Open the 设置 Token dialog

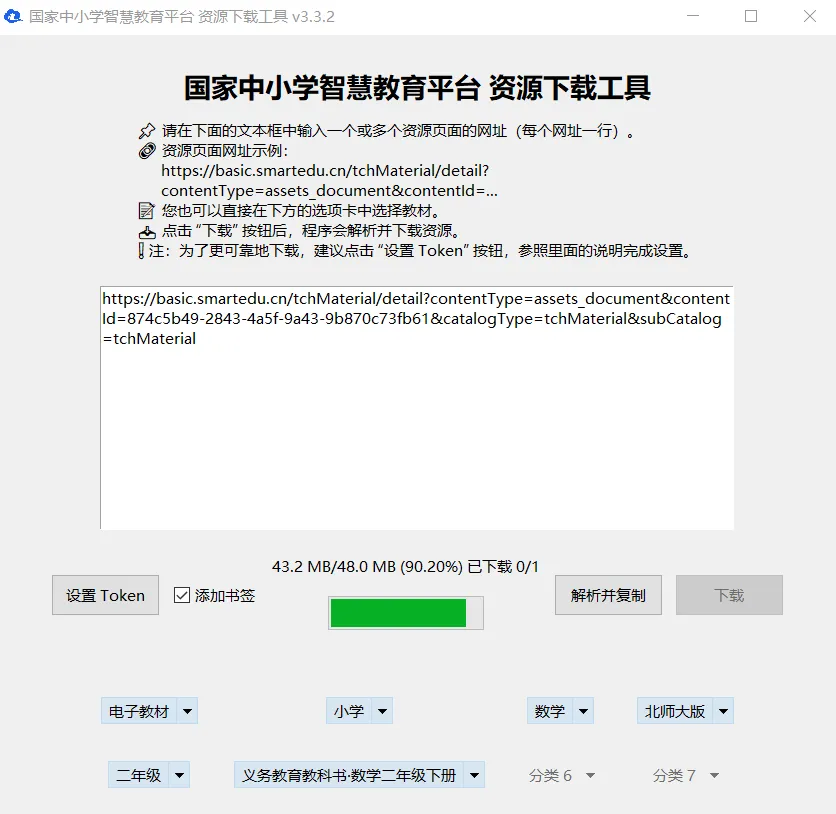(106, 595)
